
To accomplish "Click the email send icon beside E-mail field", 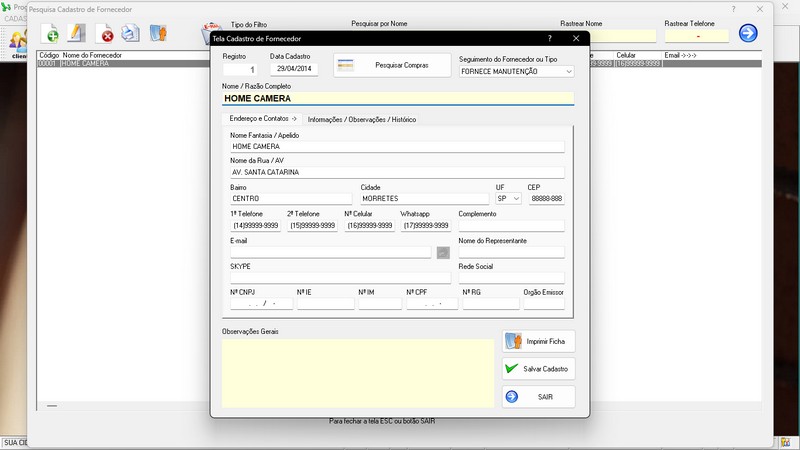I will pyautogui.click(x=443, y=252).
